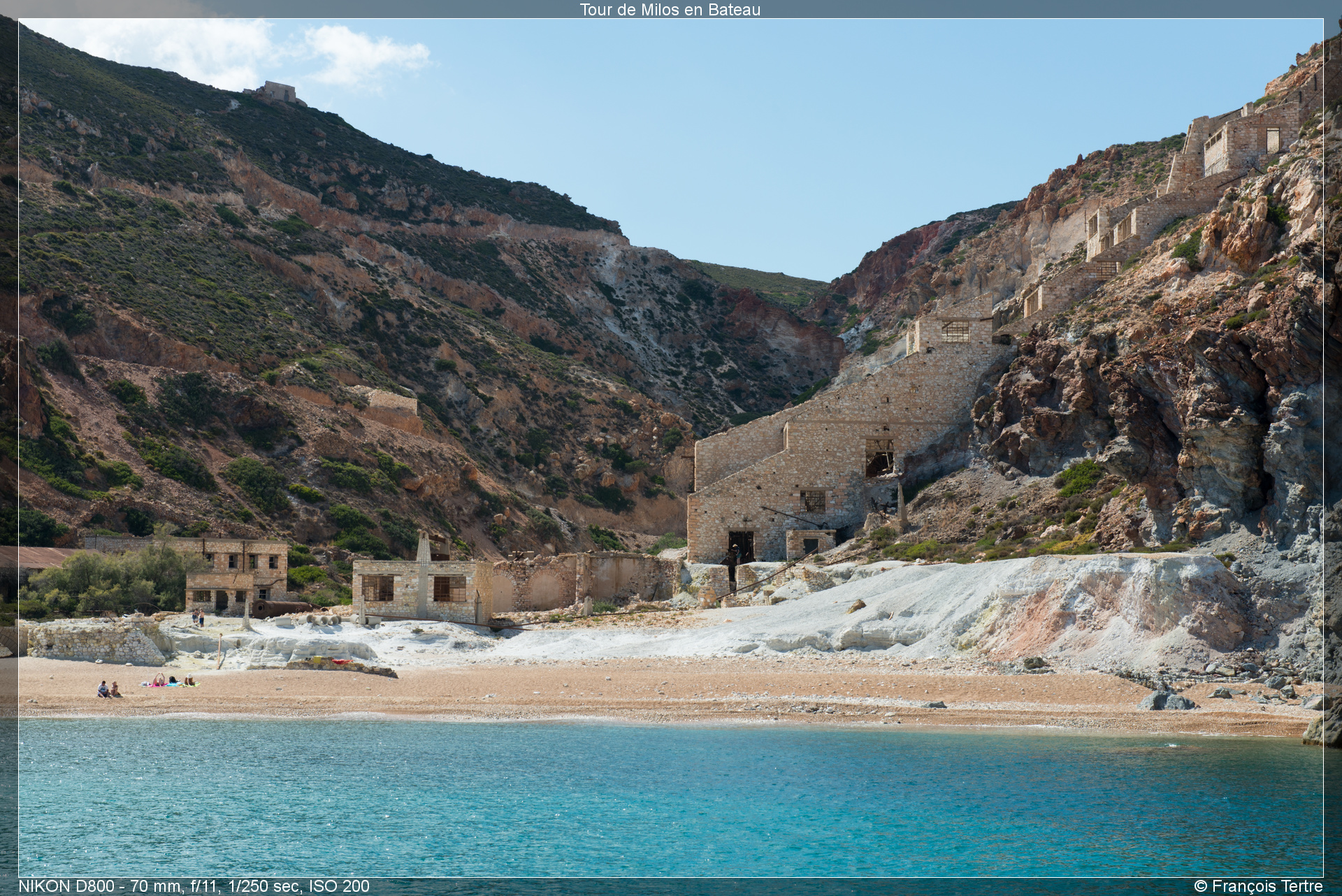The image size is (1342, 896).
Task: Click the main photo of the Milos beach
Action: point(671,448)
